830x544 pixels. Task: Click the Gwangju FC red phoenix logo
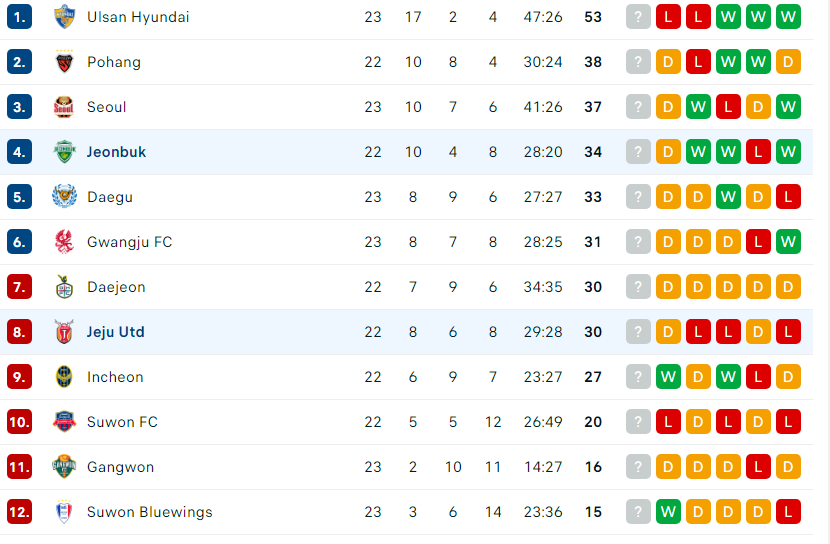tap(65, 242)
